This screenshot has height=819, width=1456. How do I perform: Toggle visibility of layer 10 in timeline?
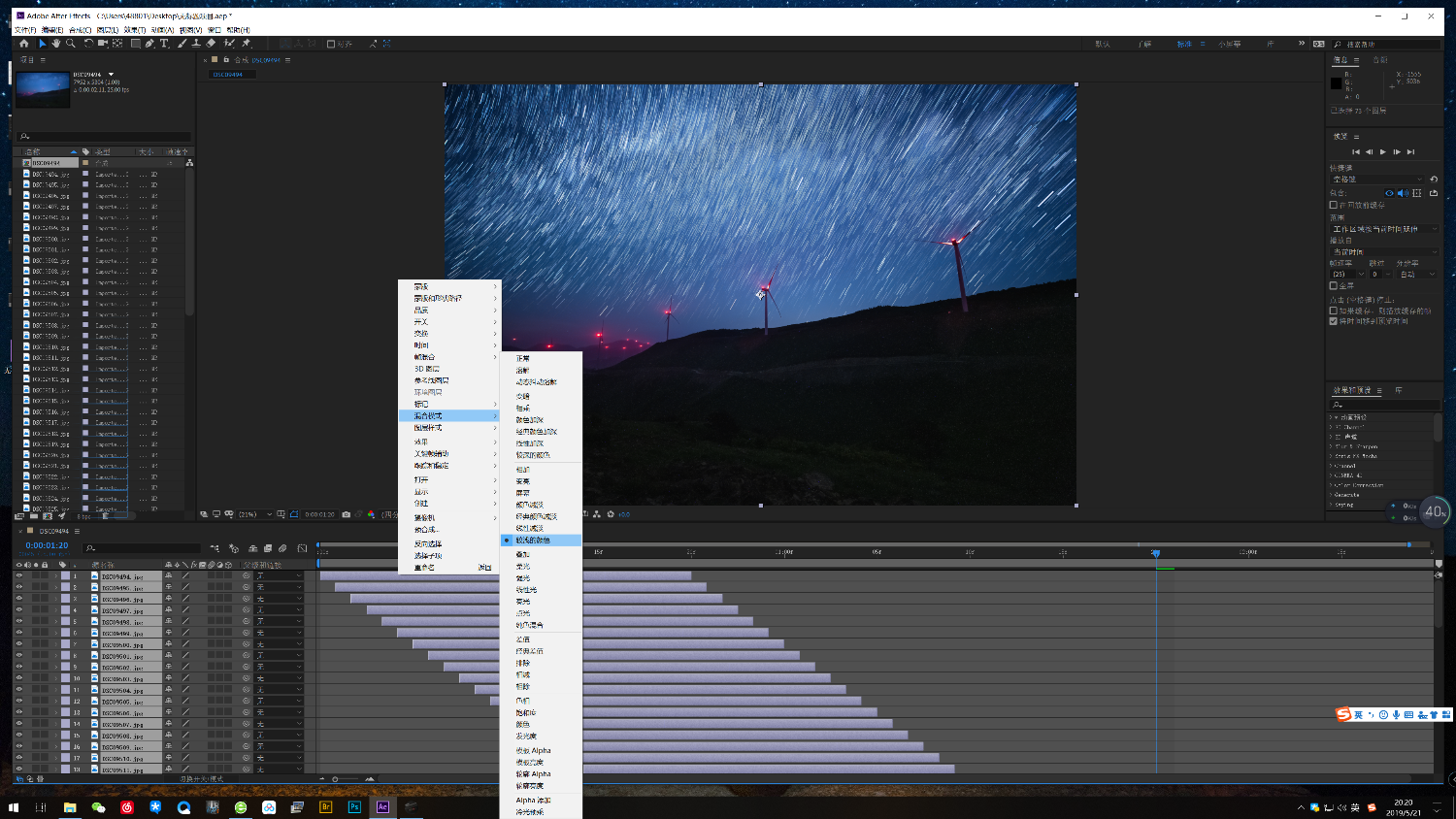coord(18,678)
